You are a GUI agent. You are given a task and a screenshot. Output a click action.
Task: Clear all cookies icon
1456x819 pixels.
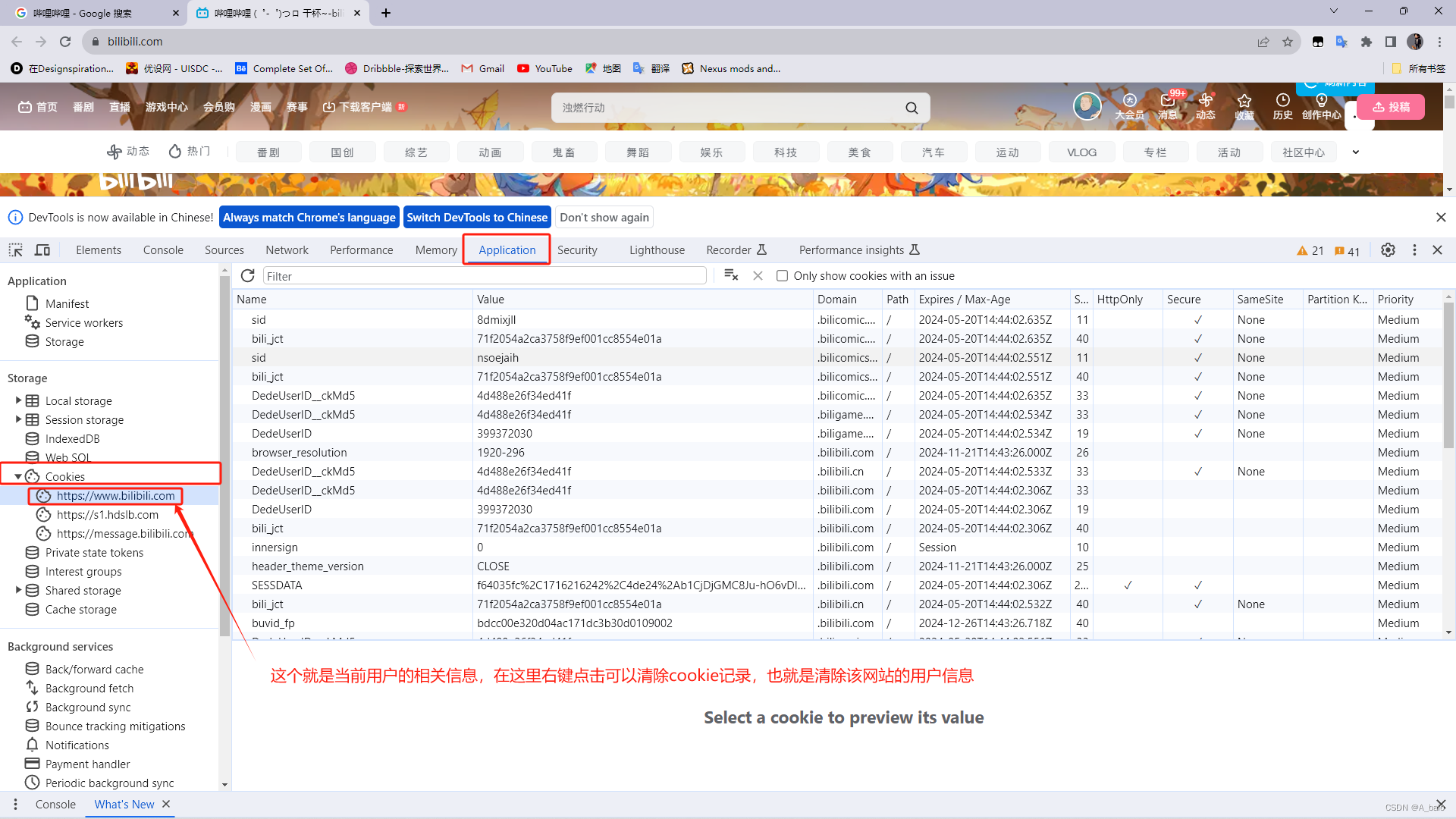click(731, 275)
